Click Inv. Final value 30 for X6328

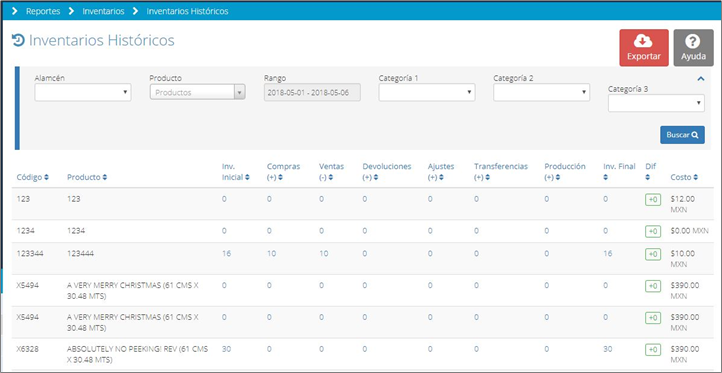pyautogui.click(x=607, y=350)
